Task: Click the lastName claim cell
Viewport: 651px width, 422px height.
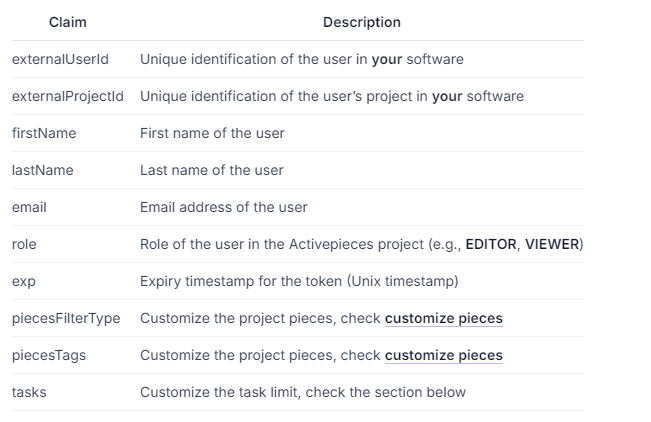Action: pos(43,170)
